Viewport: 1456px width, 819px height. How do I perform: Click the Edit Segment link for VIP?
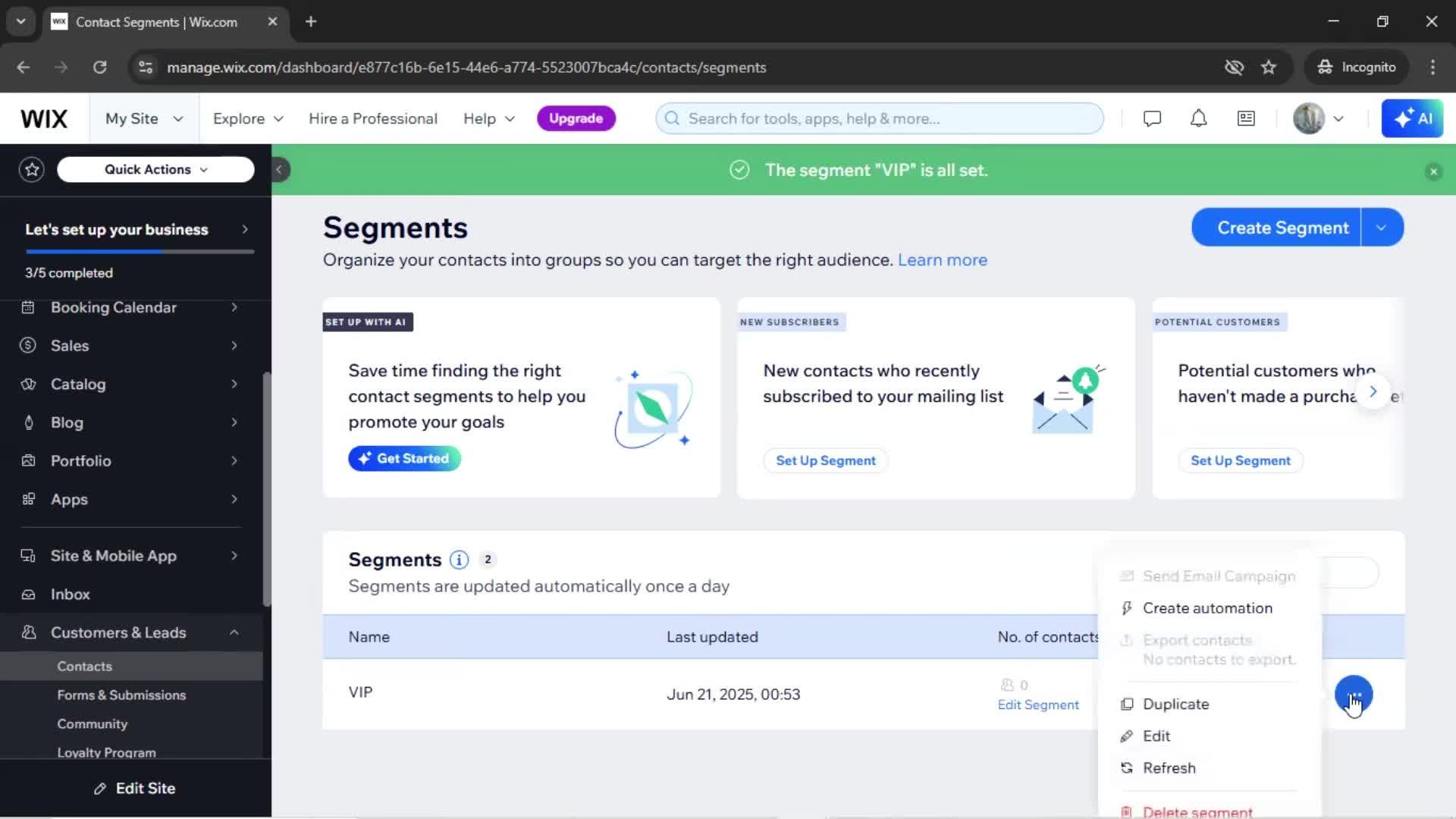click(1038, 705)
